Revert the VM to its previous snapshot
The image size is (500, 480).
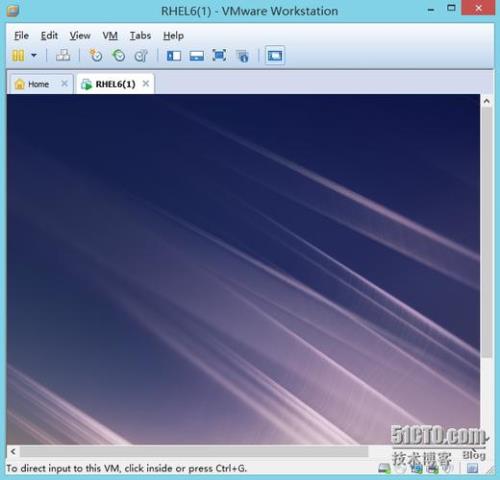pos(118,55)
